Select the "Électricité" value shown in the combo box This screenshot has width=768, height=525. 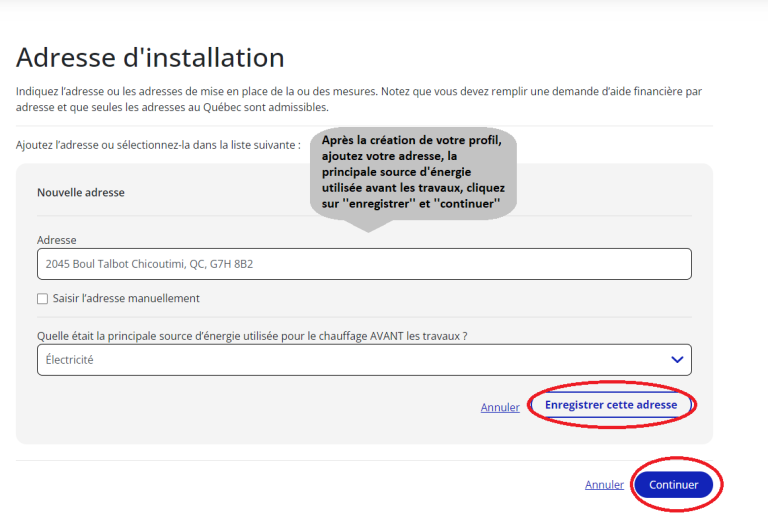(x=70, y=360)
